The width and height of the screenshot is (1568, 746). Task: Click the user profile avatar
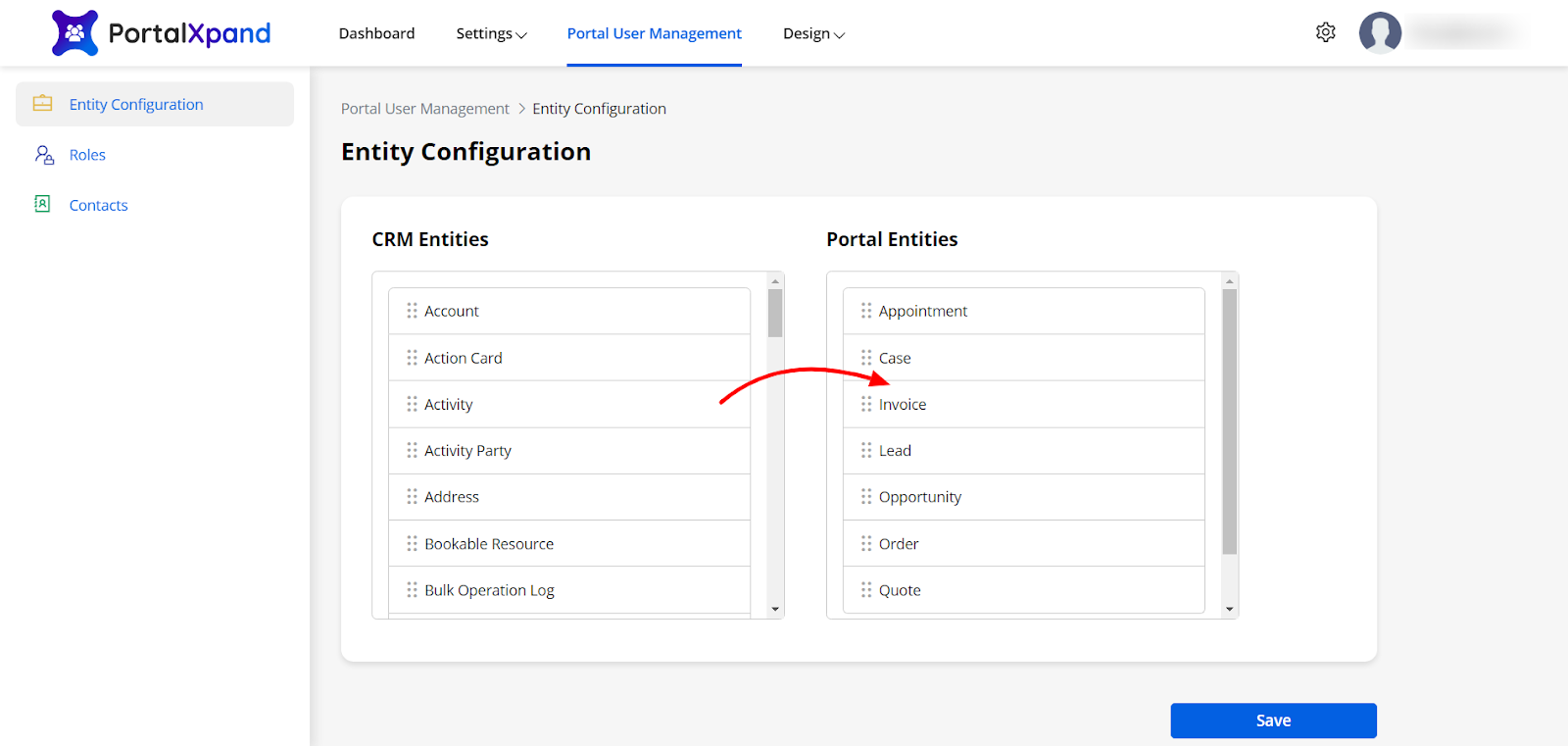[1380, 32]
